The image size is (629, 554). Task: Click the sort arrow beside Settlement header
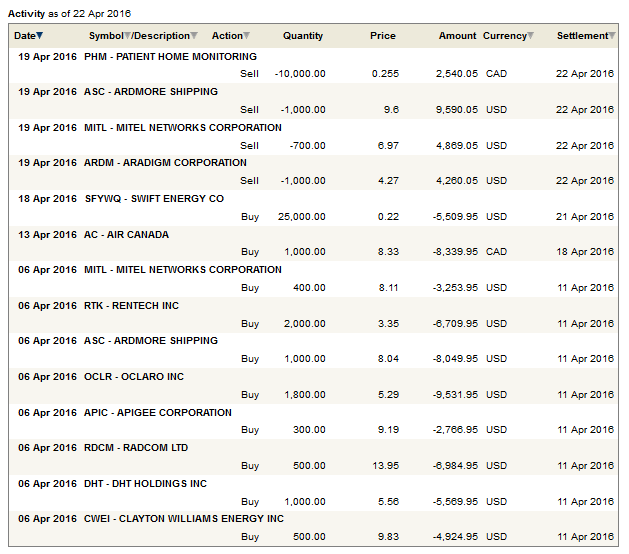[612, 36]
